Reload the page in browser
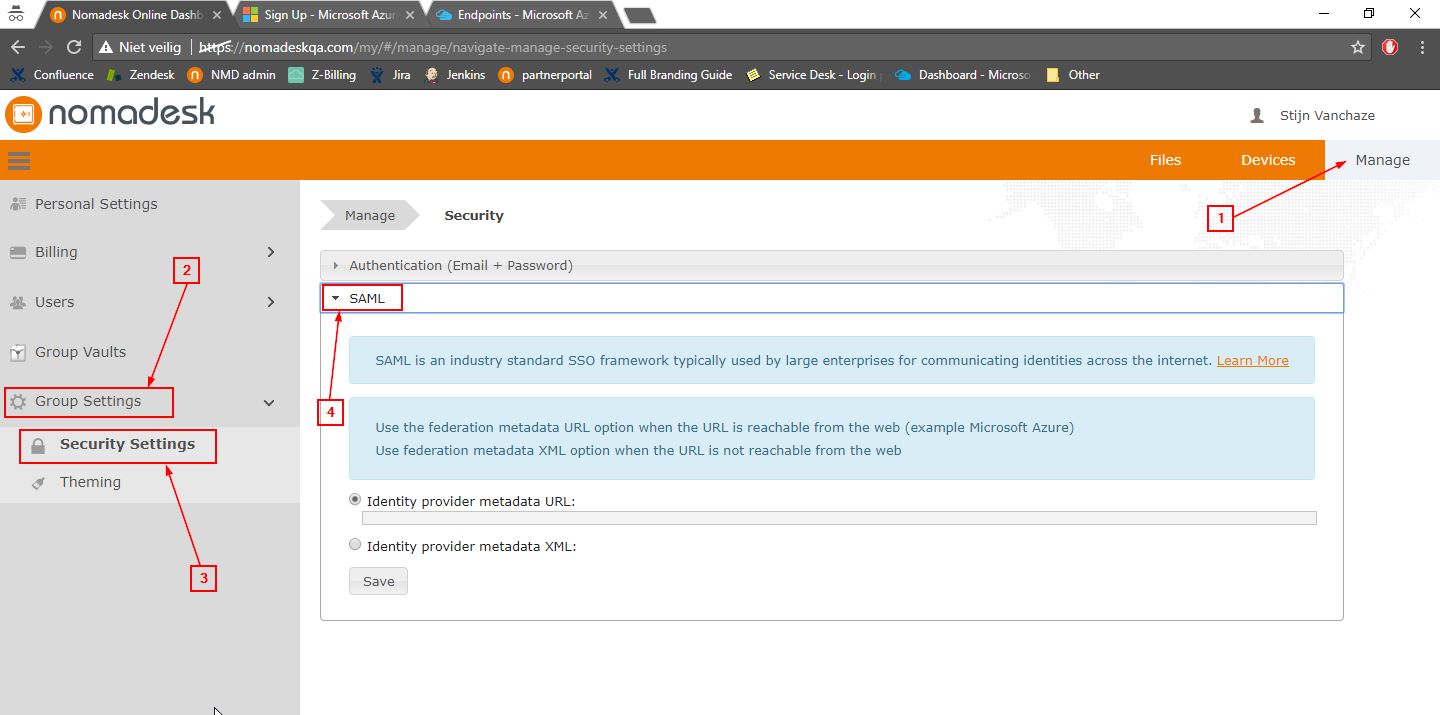This screenshot has width=1440, height=715. click(73, 47)
